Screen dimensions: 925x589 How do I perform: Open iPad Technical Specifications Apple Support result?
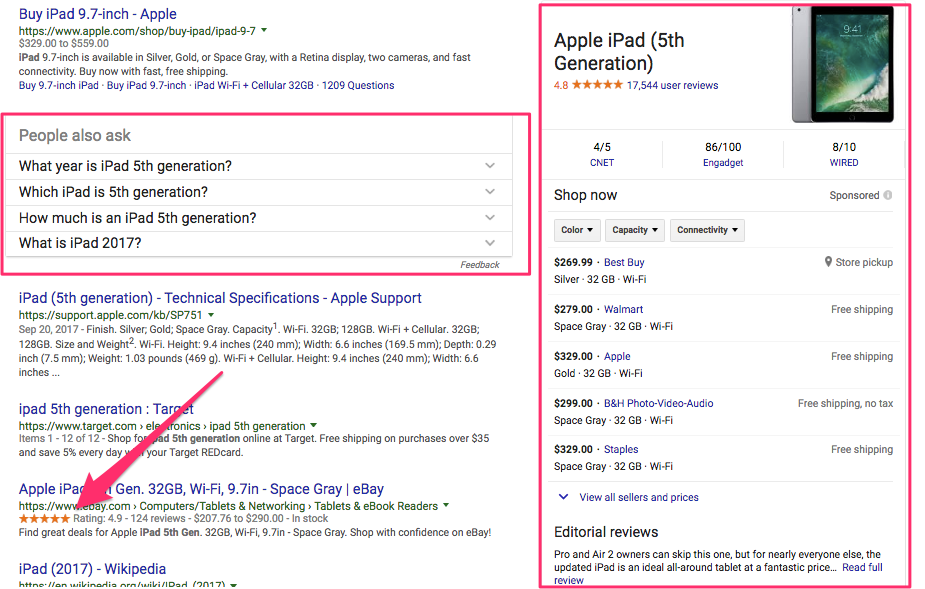coord(220,298)
